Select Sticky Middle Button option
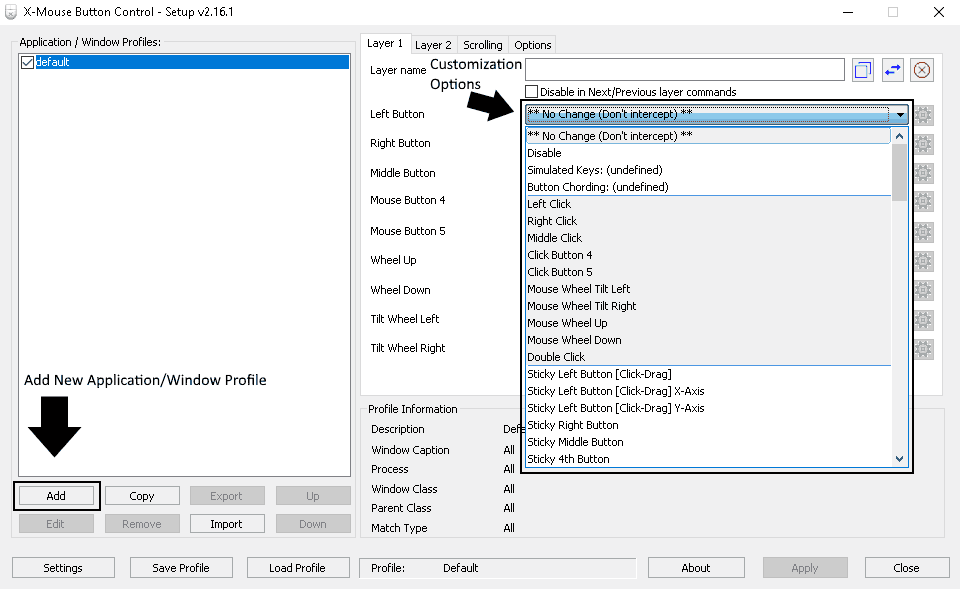The image size is (960, 589). [x=708, y=442]
